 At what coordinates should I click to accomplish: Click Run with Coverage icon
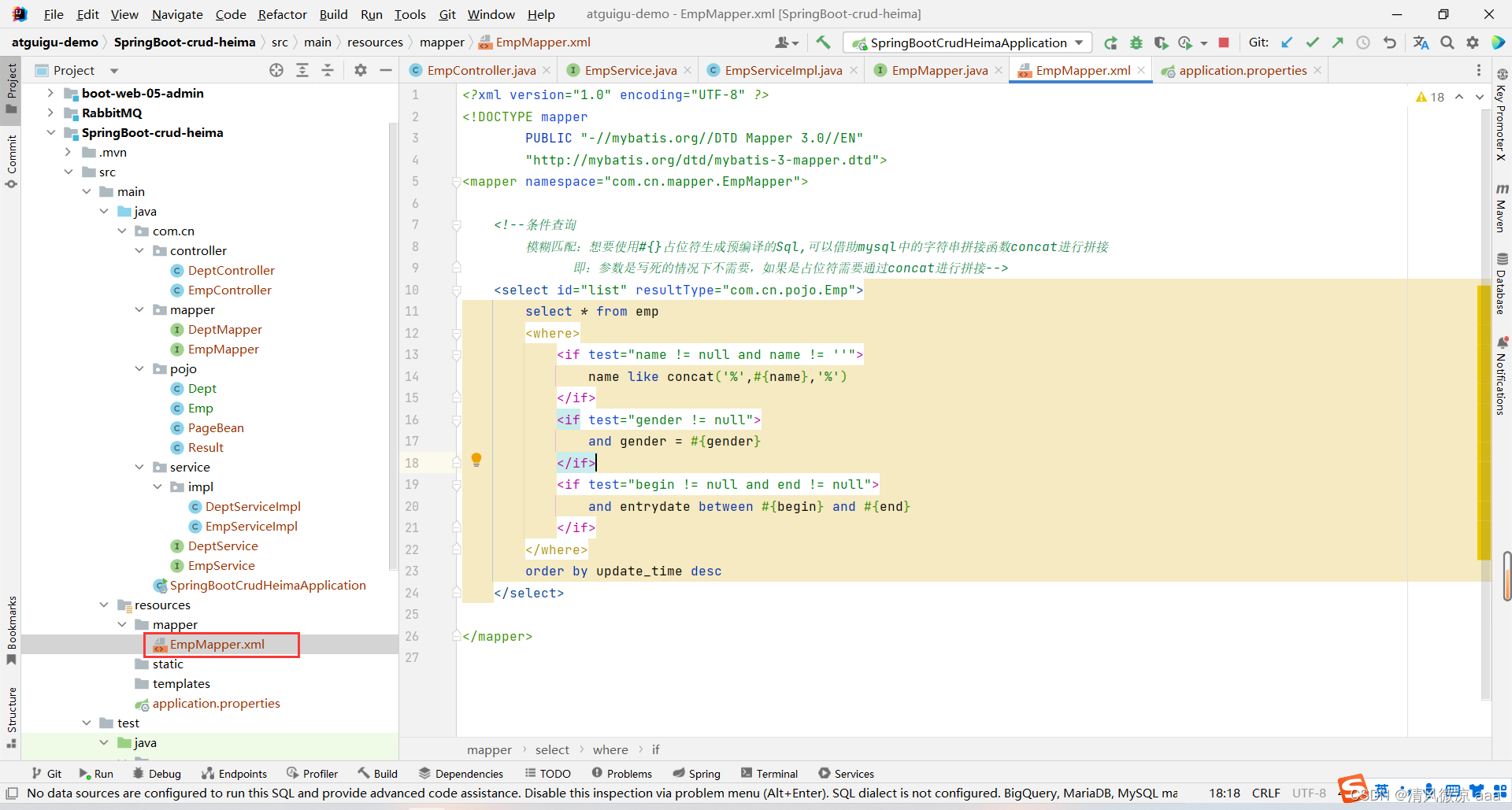(1161, 43)
